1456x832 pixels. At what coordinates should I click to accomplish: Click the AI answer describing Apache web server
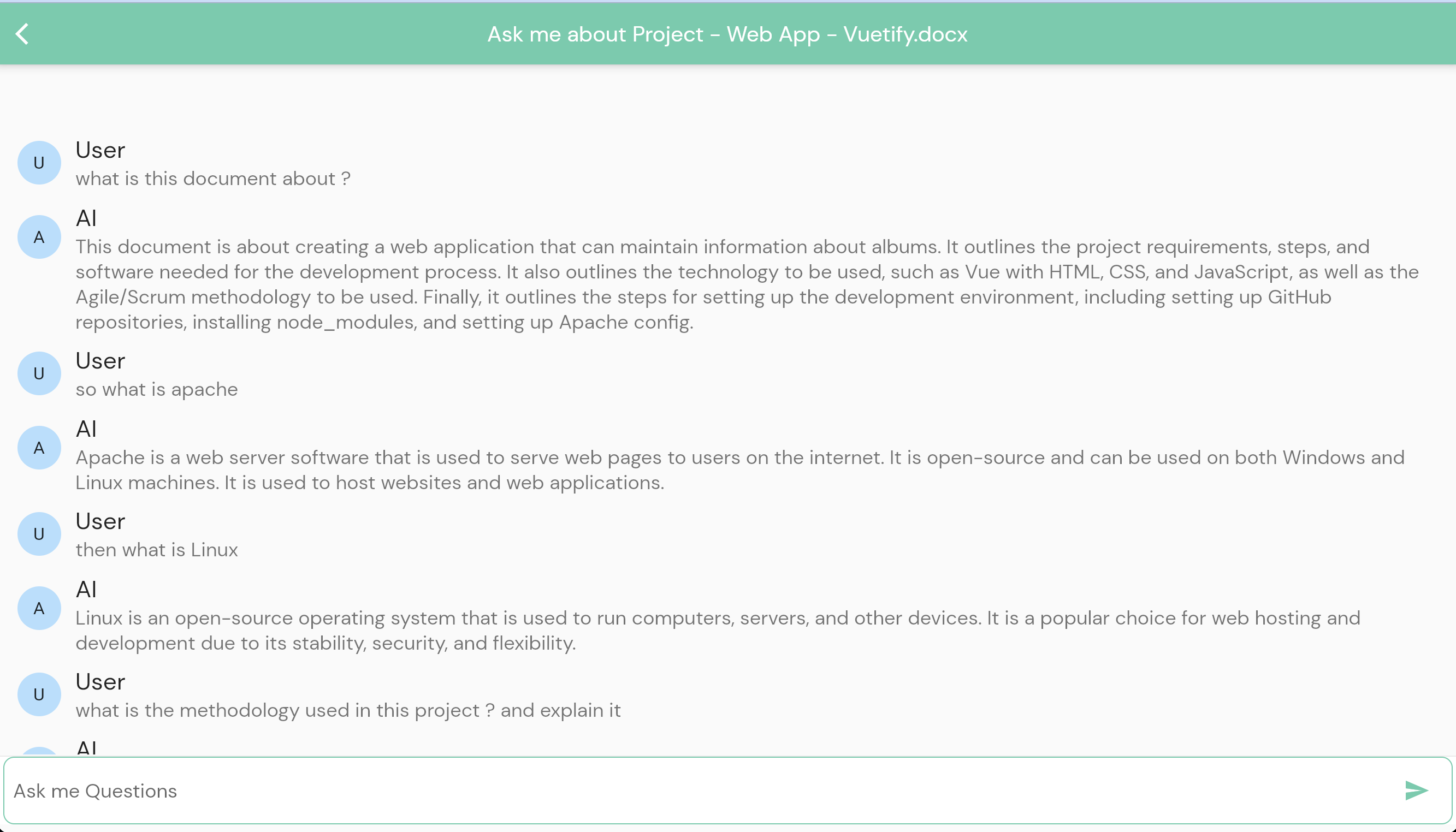click(739, 470)
